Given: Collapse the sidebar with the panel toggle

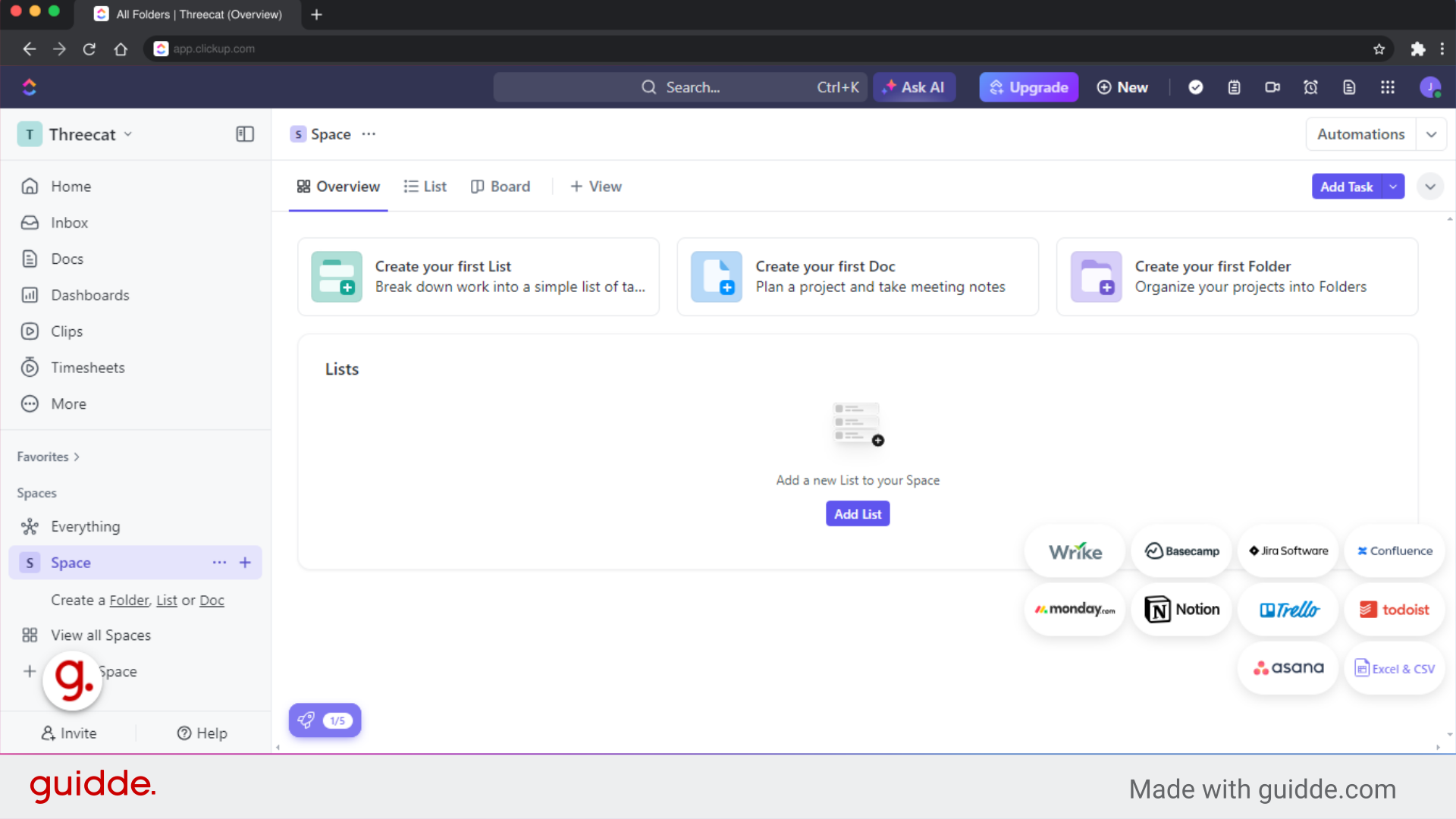Looking at the screenshot, I should point(244,133).
